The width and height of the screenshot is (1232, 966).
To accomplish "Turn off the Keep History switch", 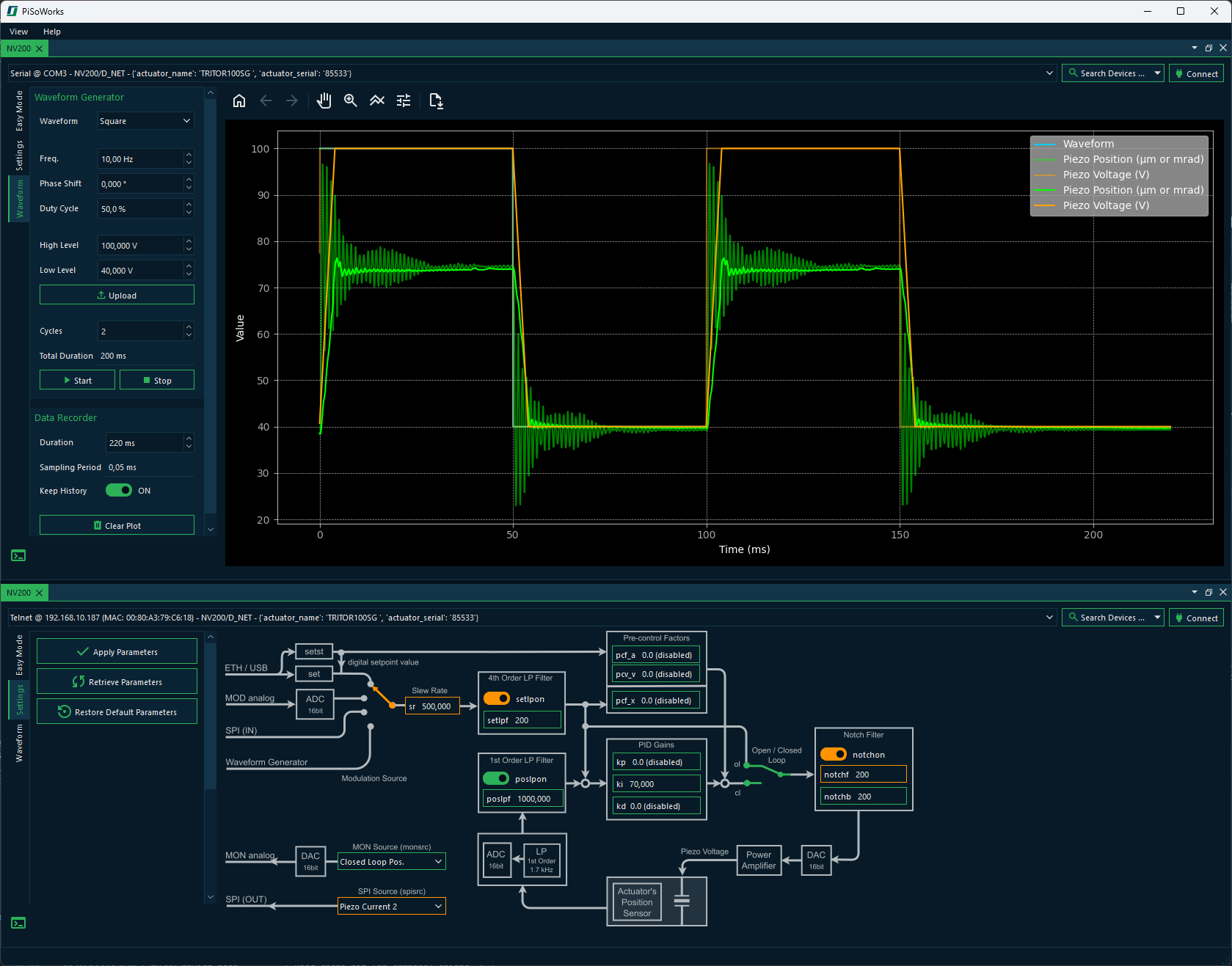I will click(x=118, y=490).
